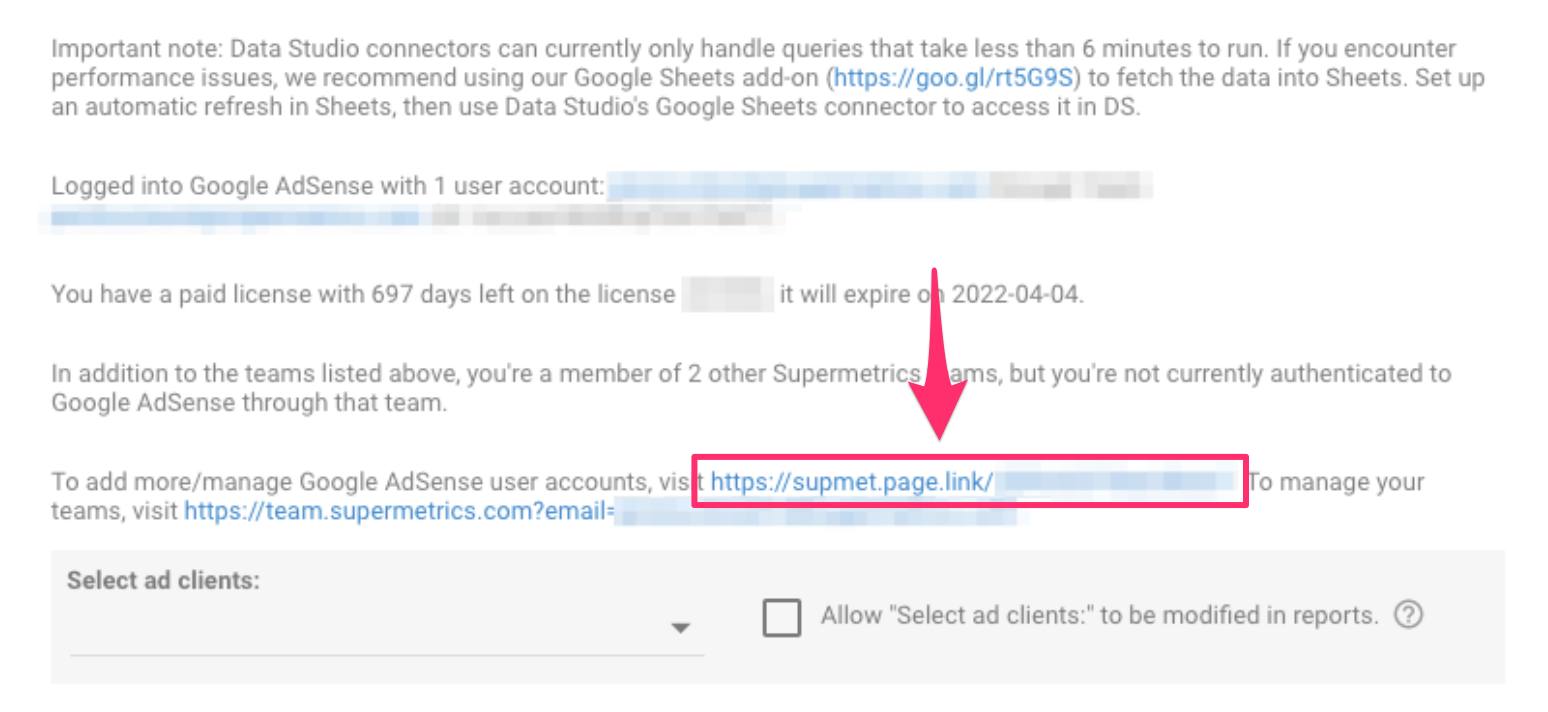Click the blurred license name block
Image resolution: width=1548 pixels, height=712 pixels.
coord(727,295)
